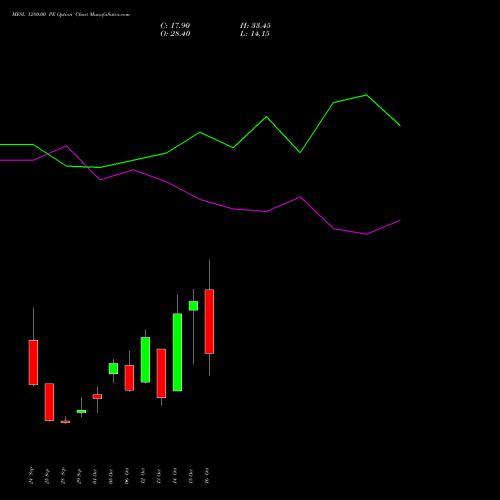Click the close value C: 17.90
The height and width of the screenshot is (500, 500).
(175, 26)
